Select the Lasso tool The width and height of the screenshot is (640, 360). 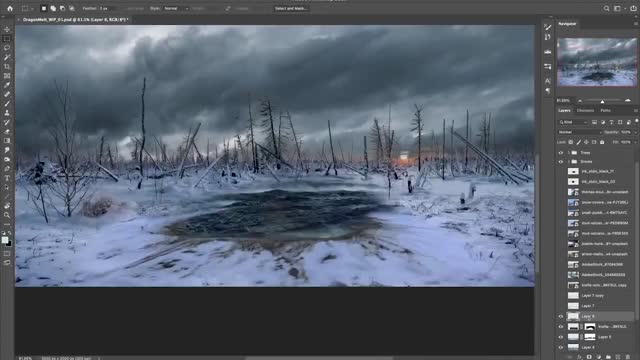(7, 48)
